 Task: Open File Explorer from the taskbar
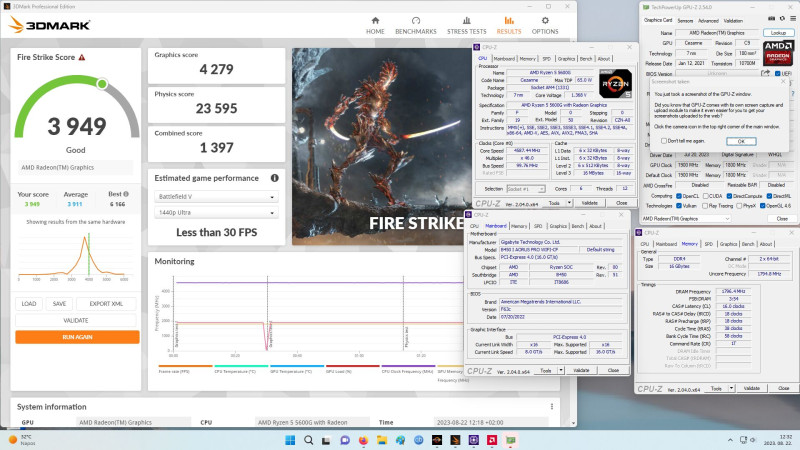pos(382,440)
